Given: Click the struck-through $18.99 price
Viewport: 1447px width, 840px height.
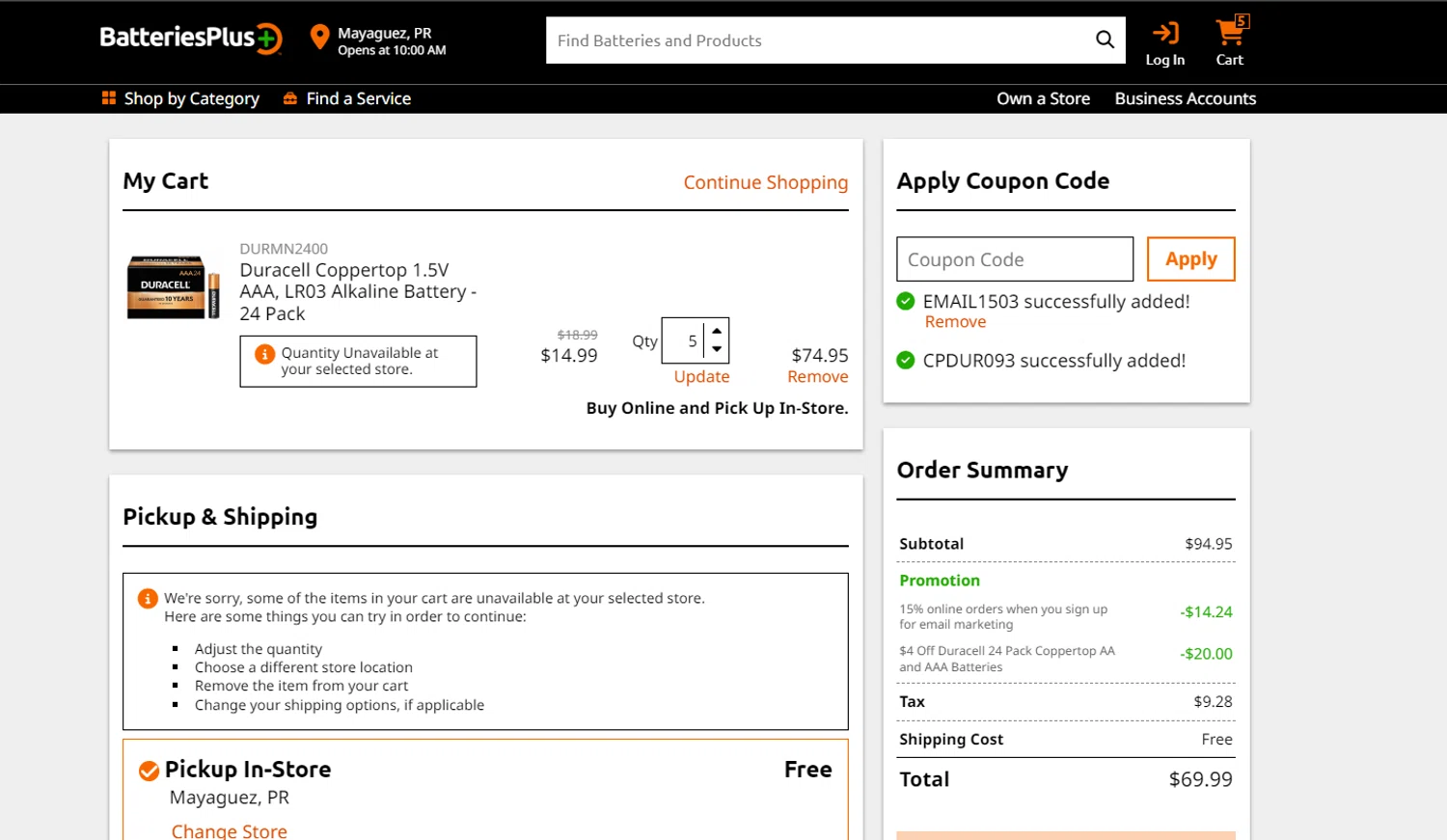Looking at the screenshot, I should point(578,335).
